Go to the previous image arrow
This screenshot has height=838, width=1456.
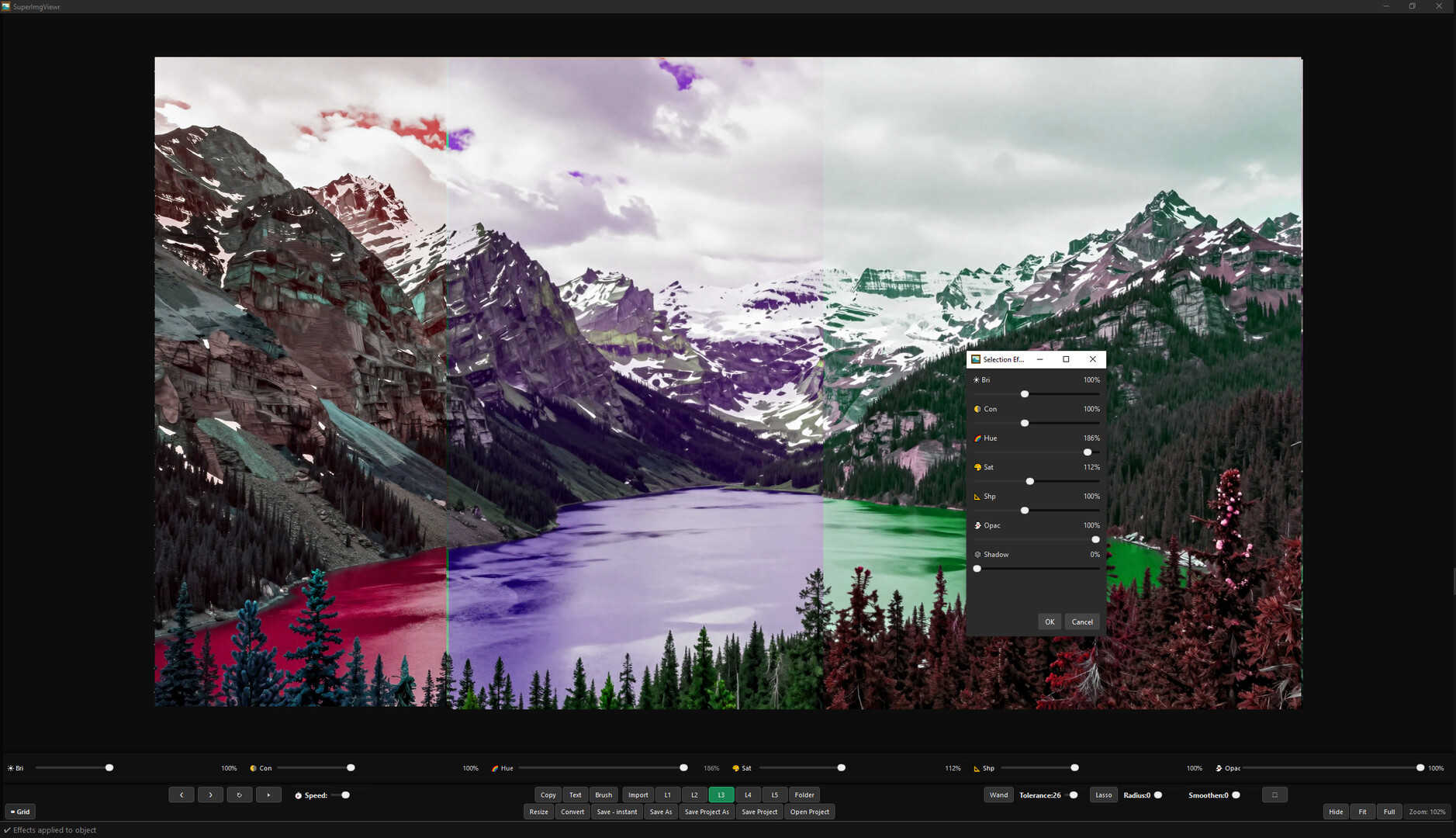coord(182,795)
